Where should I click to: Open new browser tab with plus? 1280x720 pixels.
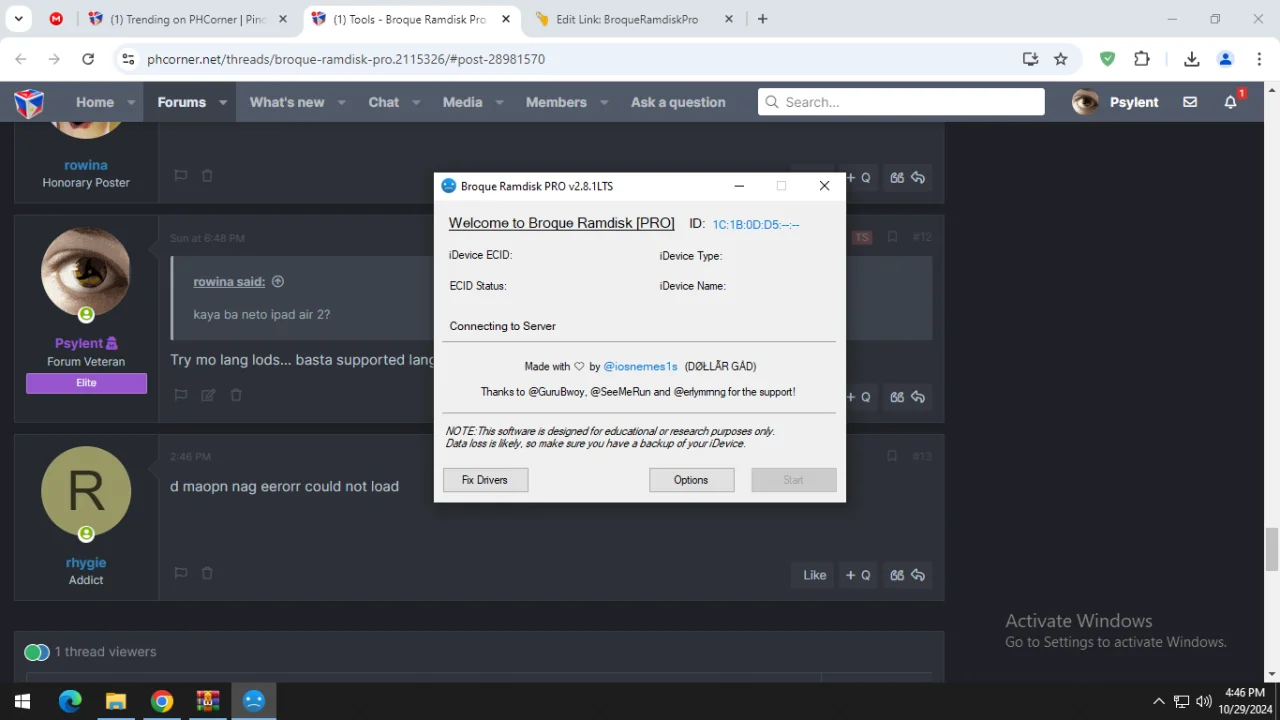[x=763, y=19]
